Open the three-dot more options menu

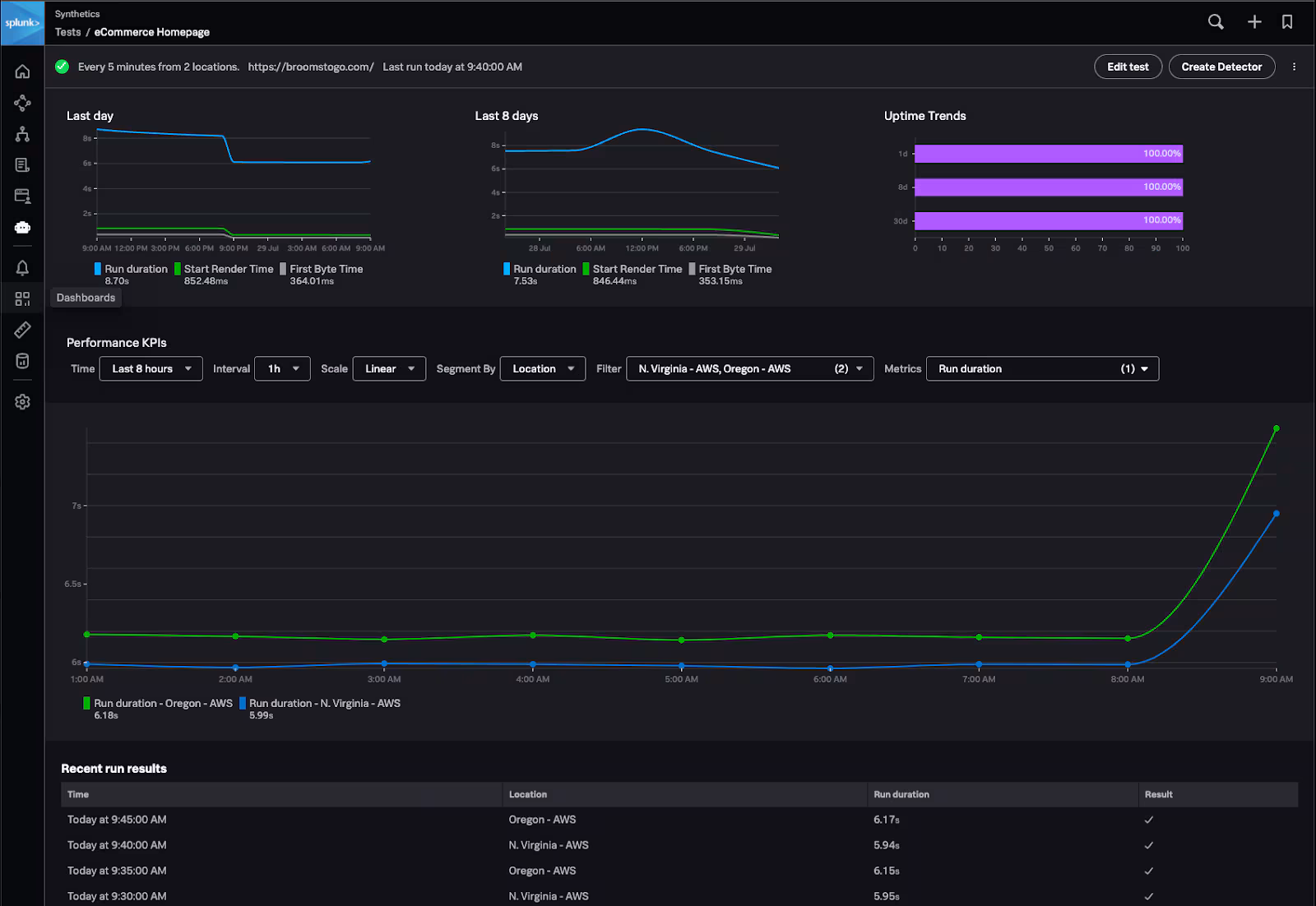tap(1294, 67)
